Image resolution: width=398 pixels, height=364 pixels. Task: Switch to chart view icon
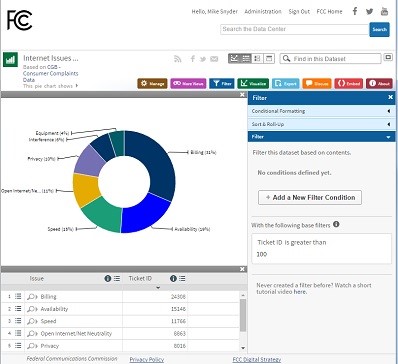pyautogui.click(x=234, y=58)
